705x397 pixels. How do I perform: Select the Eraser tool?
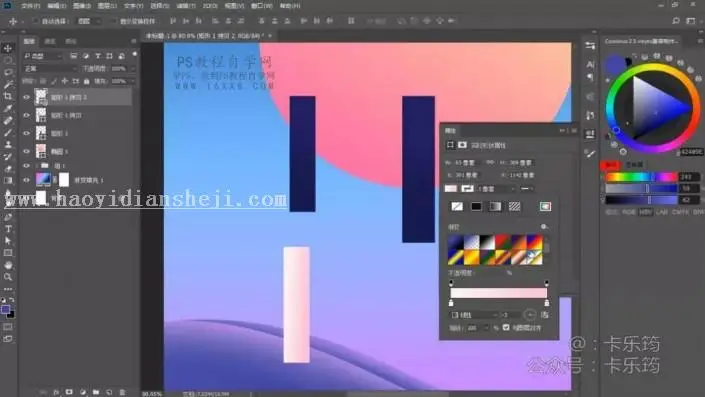8,169
